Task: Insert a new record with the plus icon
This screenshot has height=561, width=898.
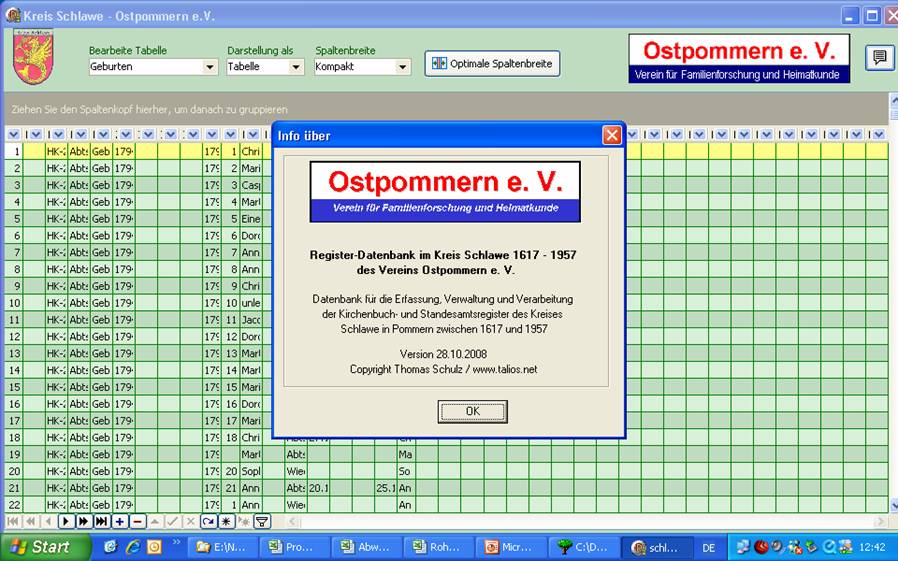Action: pos(119,522)
